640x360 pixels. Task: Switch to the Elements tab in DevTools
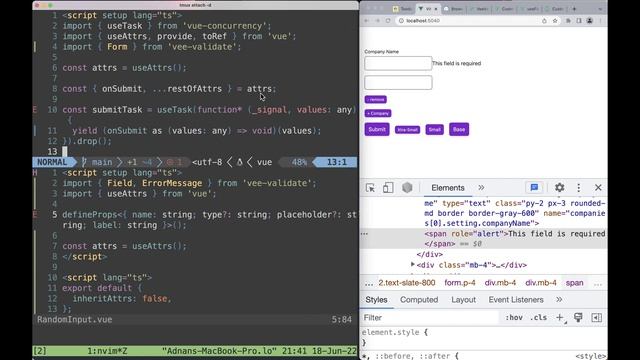[x=448, y=188]
